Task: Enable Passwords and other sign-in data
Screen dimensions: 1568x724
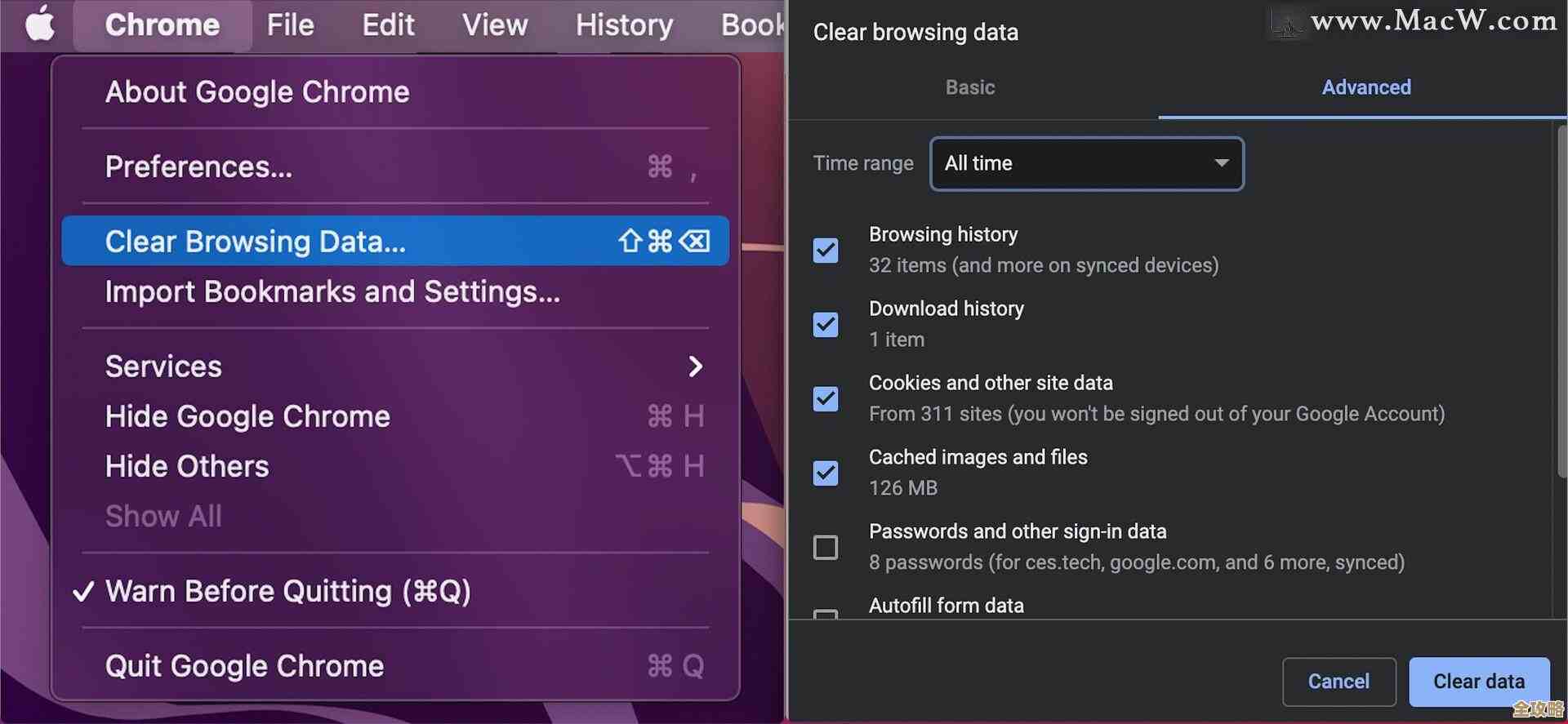Action: pos(826,548)
